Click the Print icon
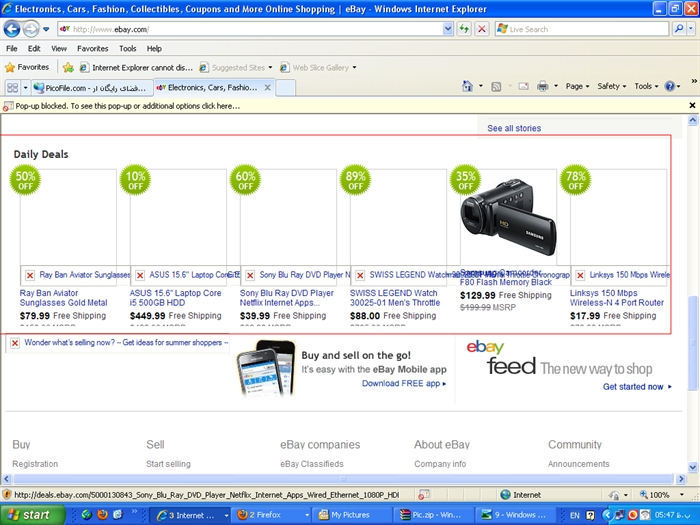This screenshot has width=700, height=525. click(x=542, y=87)
